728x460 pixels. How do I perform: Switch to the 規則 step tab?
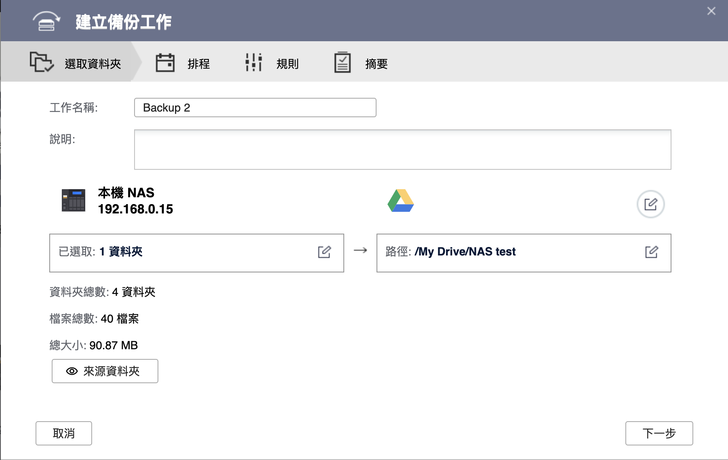pos(287,64)
